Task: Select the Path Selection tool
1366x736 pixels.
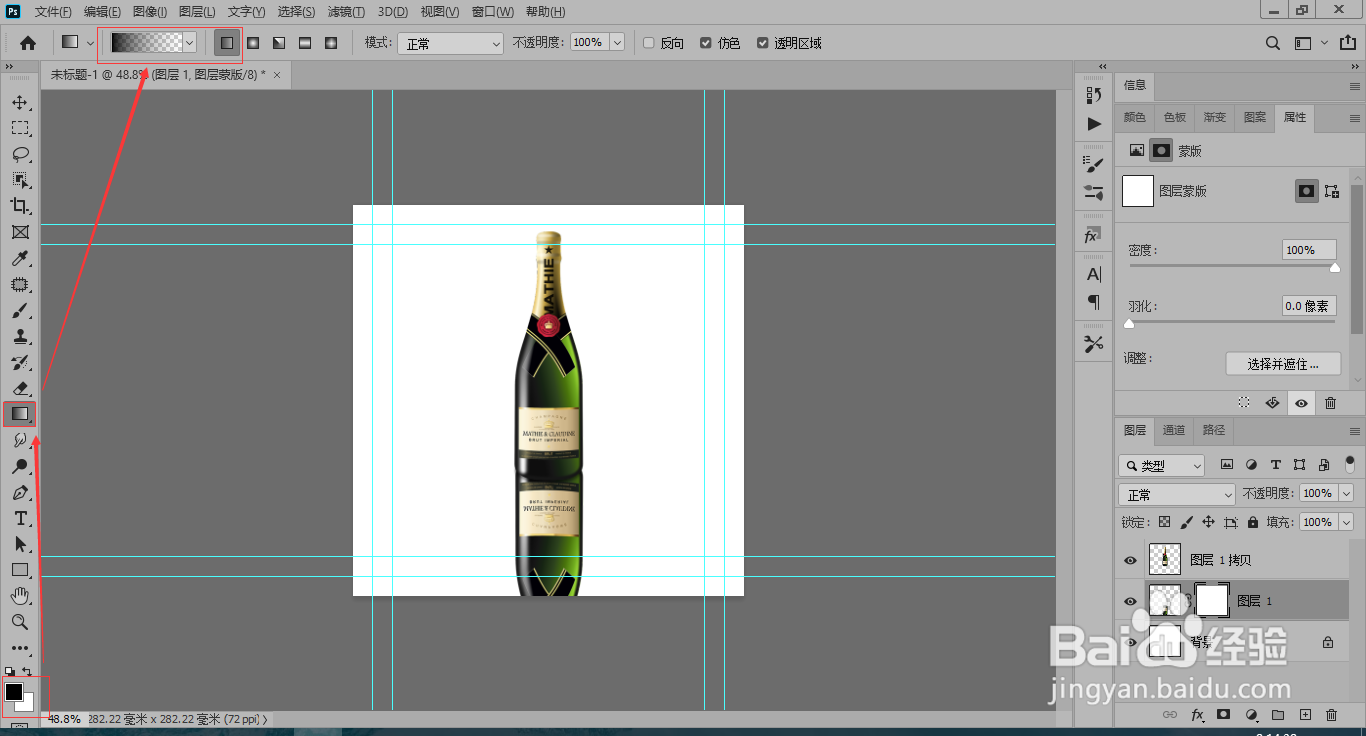Action: (x=20, y=544)
